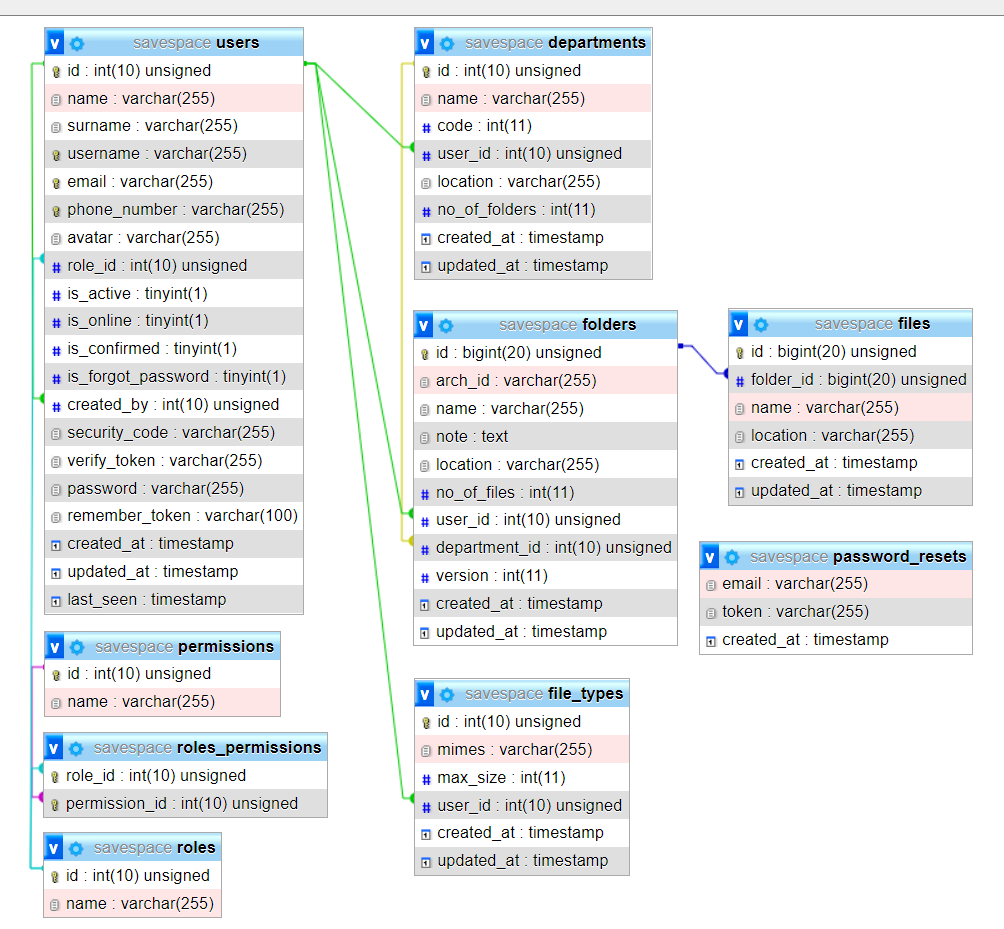Collapse departments table using V button

425,43
